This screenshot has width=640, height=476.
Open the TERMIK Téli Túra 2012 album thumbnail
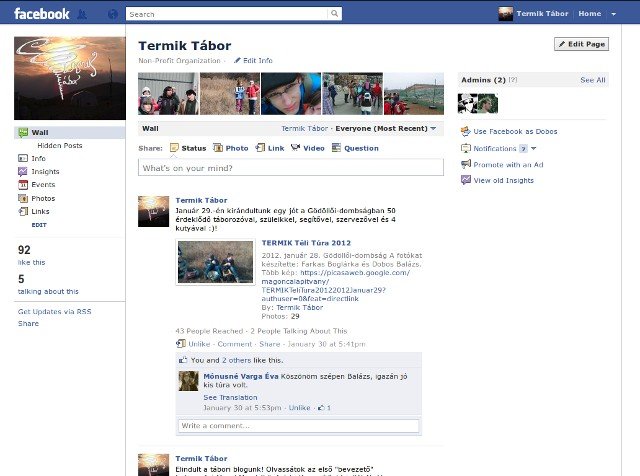215,262
